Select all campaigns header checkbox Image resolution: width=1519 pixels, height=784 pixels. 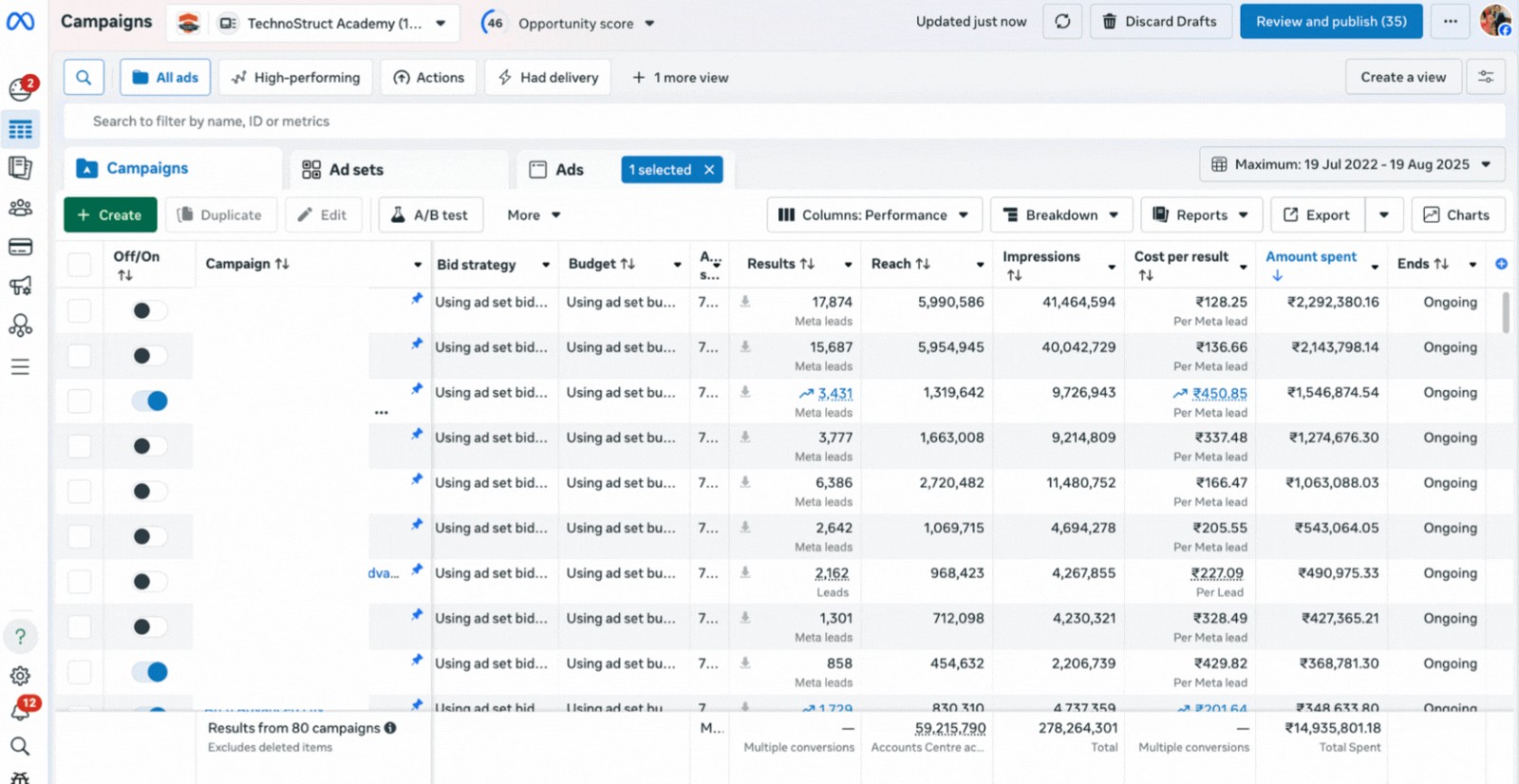coord(80,265)
